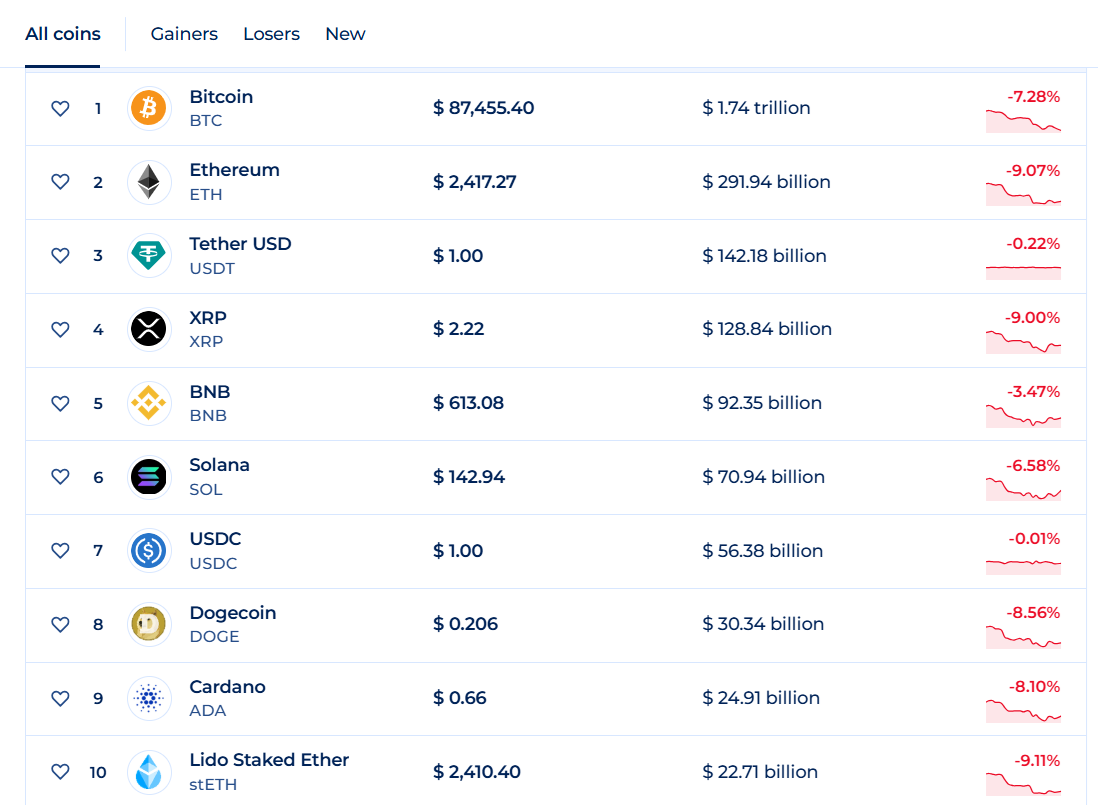
Task: Switch to the All coins tab
Action: 63,34
